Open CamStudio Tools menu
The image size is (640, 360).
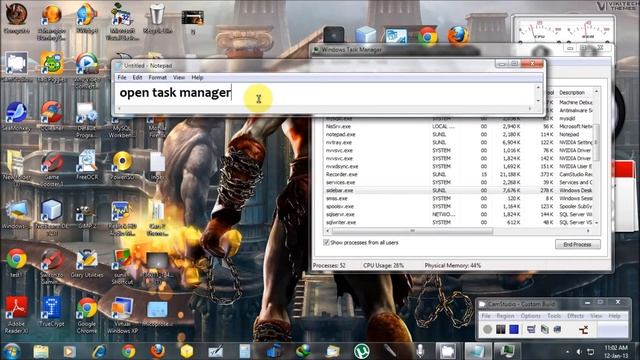point(554,316)
